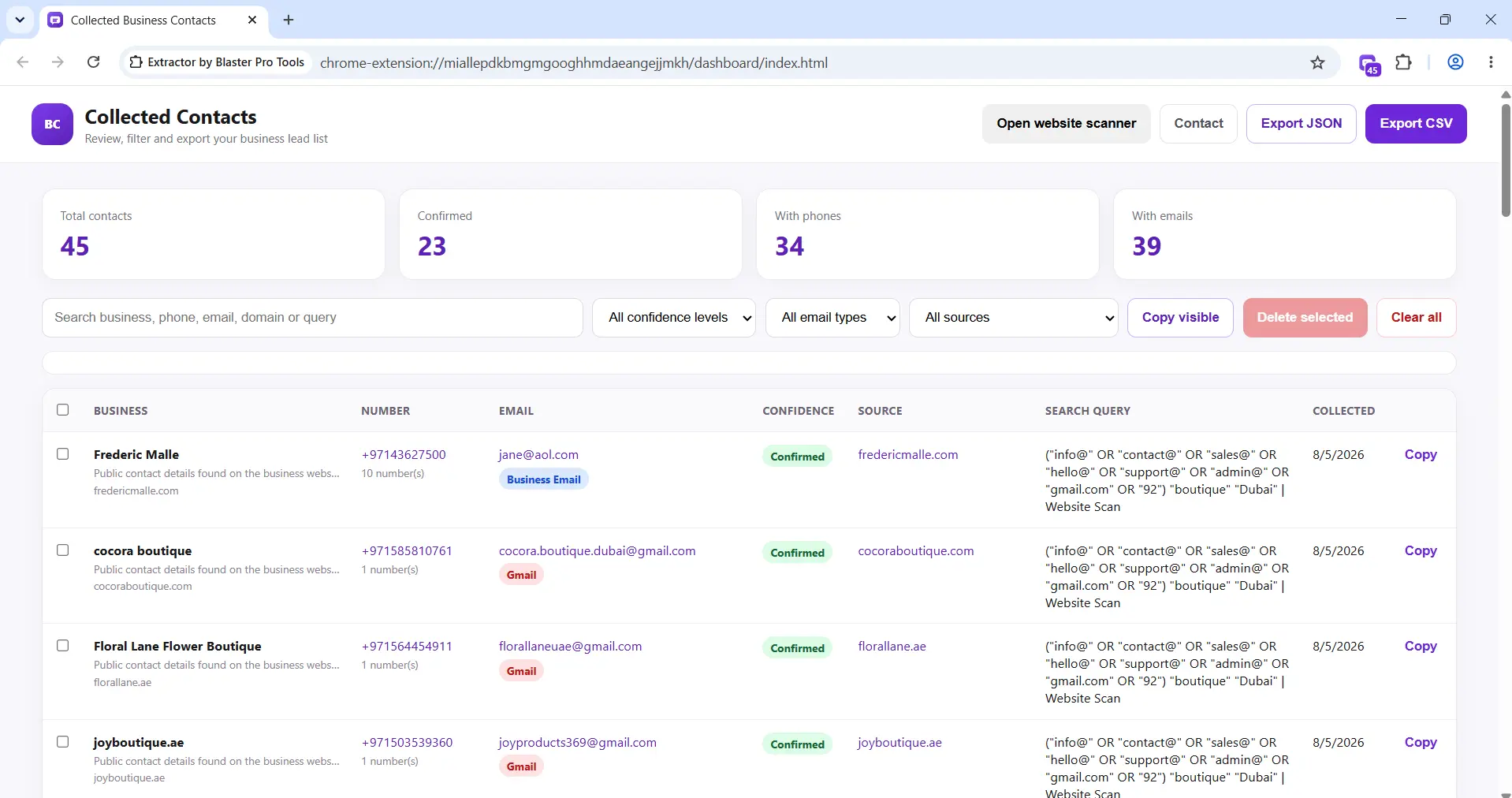1512x798 pixels.
Task: Open the fredericmalle.com source link
Action: coord(908,455)
